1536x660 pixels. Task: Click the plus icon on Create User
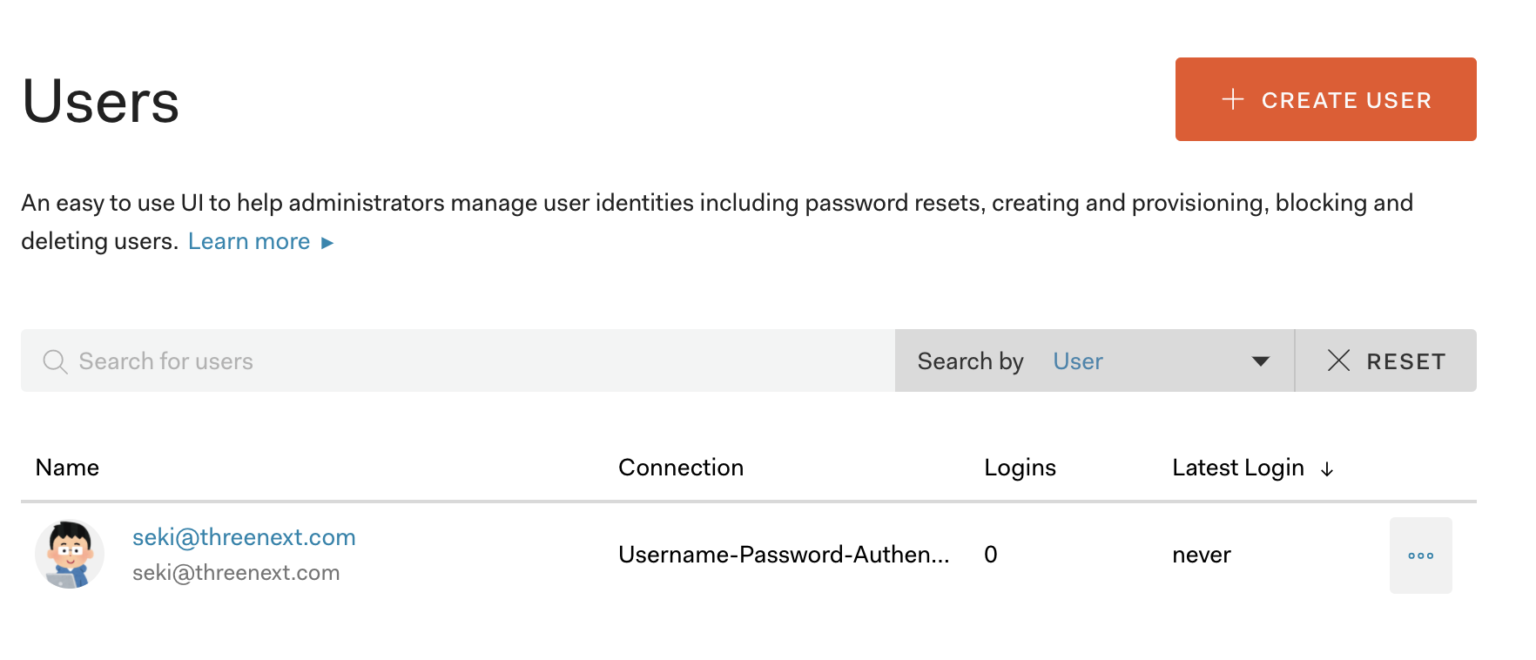pyautogui.click(x=1231, y=99)
